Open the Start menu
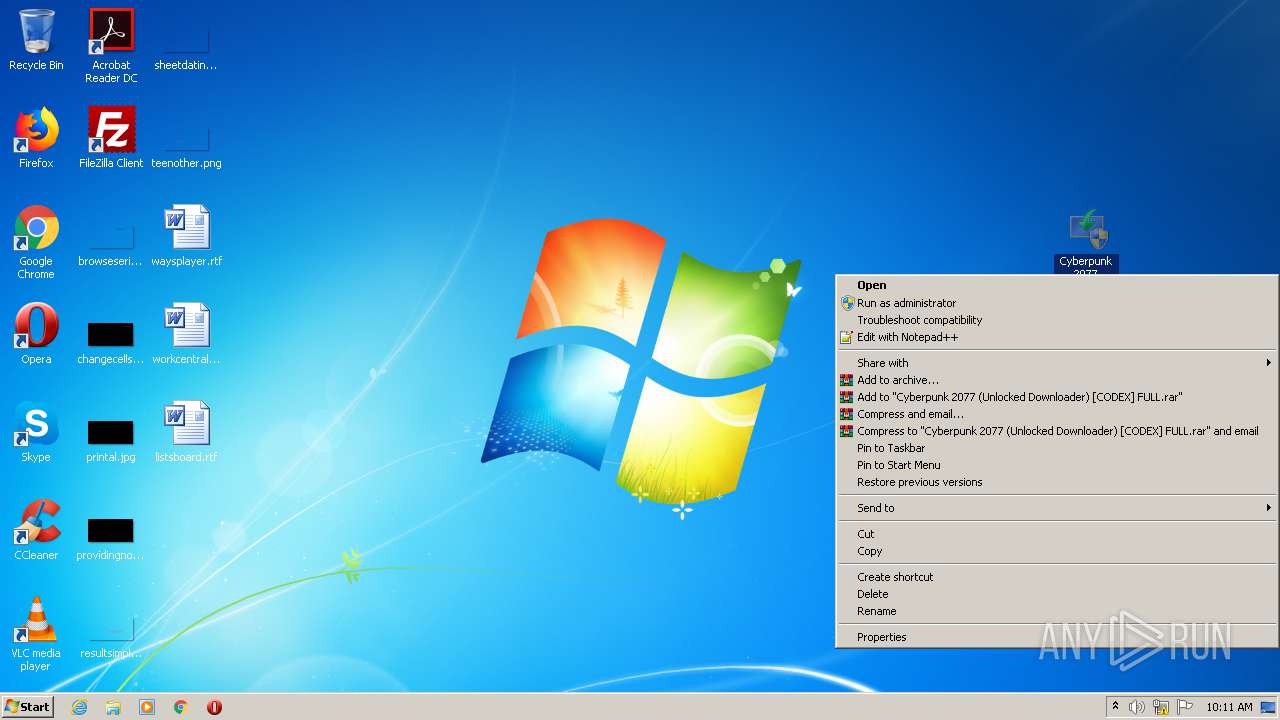The width and height of the screenshot is (1280, 720). pyautogui.click(x=27, y=706)
